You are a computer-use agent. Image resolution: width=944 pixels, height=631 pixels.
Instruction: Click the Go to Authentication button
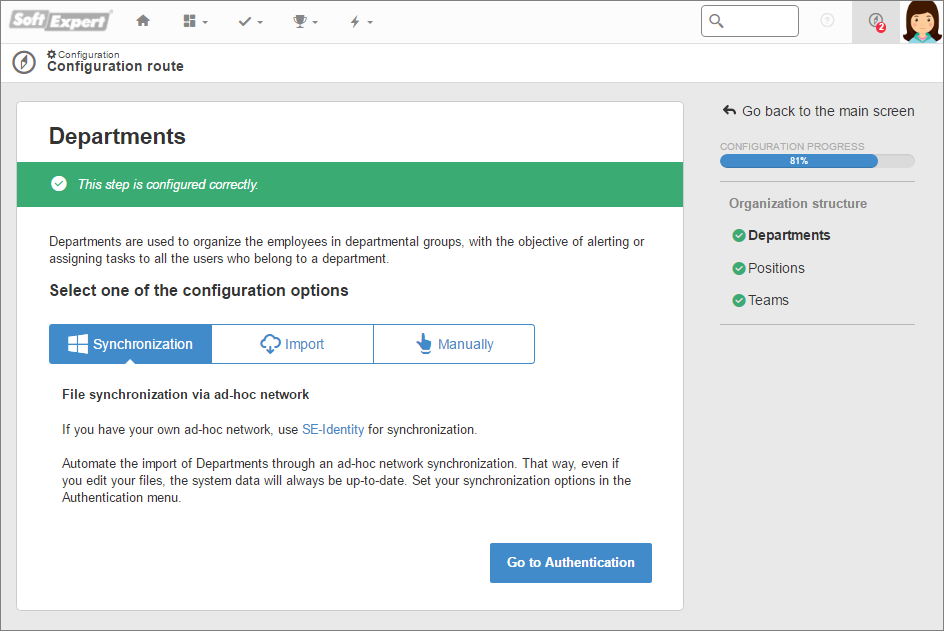(571, 563)
